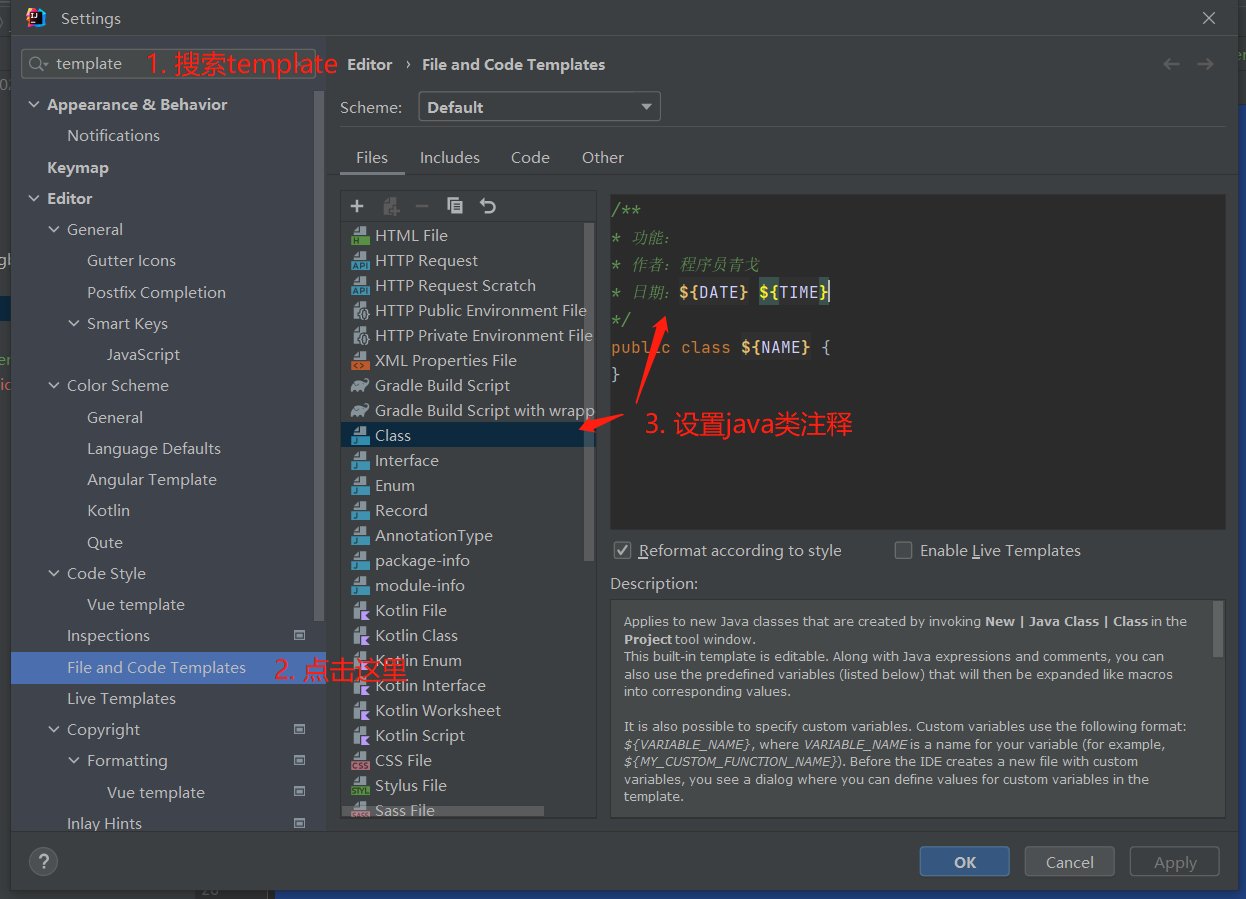Image resolution: width=1246 pixels, height=899 pixels.
Task: Collapse the Appearance & Behavior section
Action: click(34, 105)
